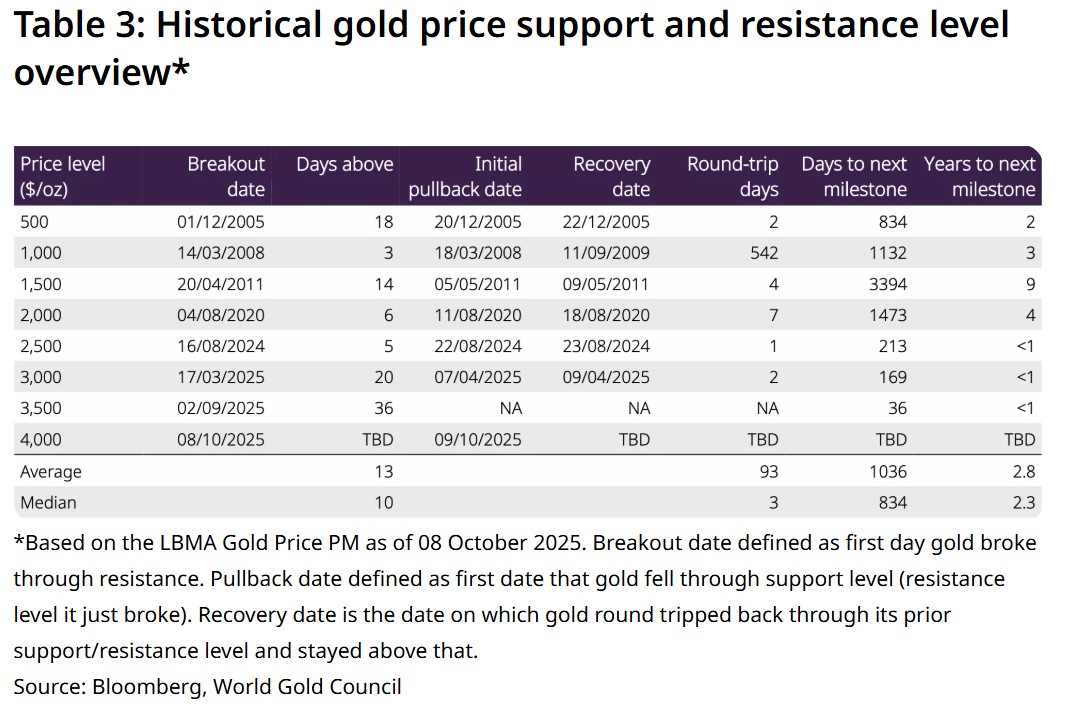The height and width of the screenshot is (709, 1077).
Task: Select the 3,500 price level cell
Action: point(41,408)
